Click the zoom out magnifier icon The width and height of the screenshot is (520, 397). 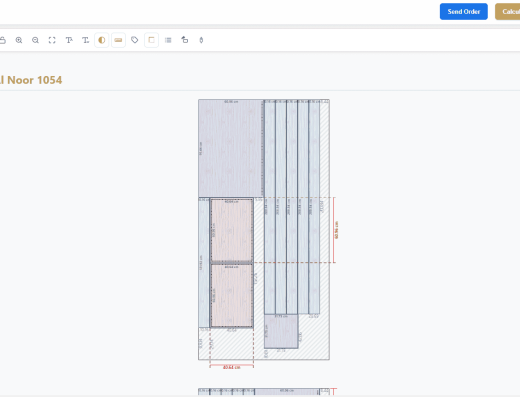(35, 40)
